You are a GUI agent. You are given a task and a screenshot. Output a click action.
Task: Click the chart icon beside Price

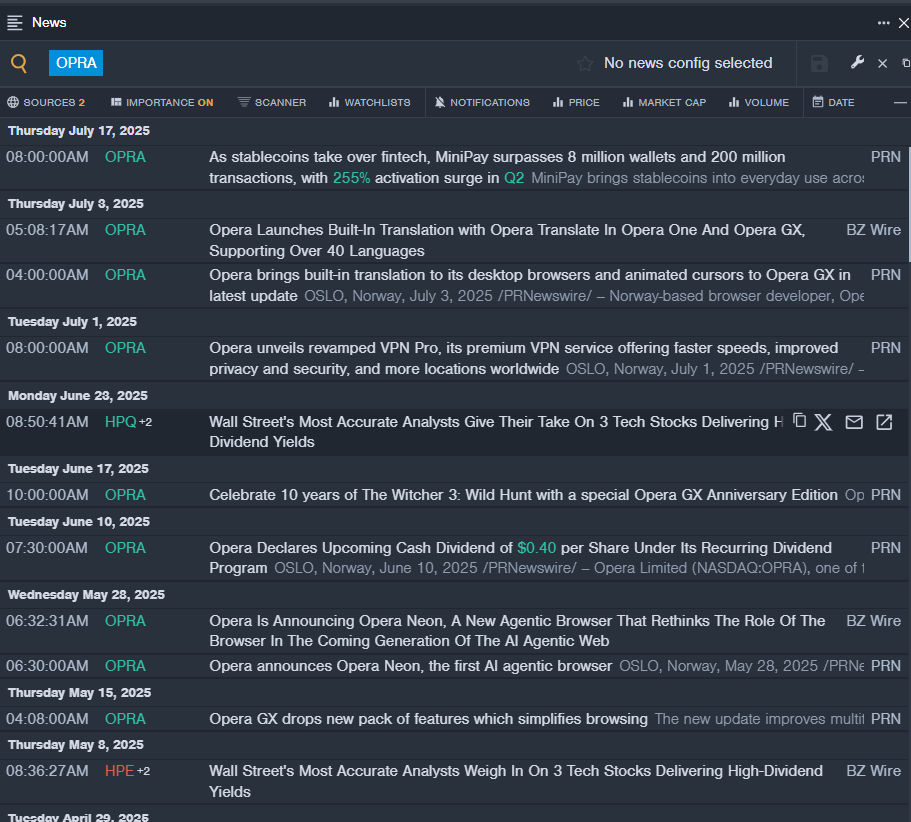(x=558, y=102)
